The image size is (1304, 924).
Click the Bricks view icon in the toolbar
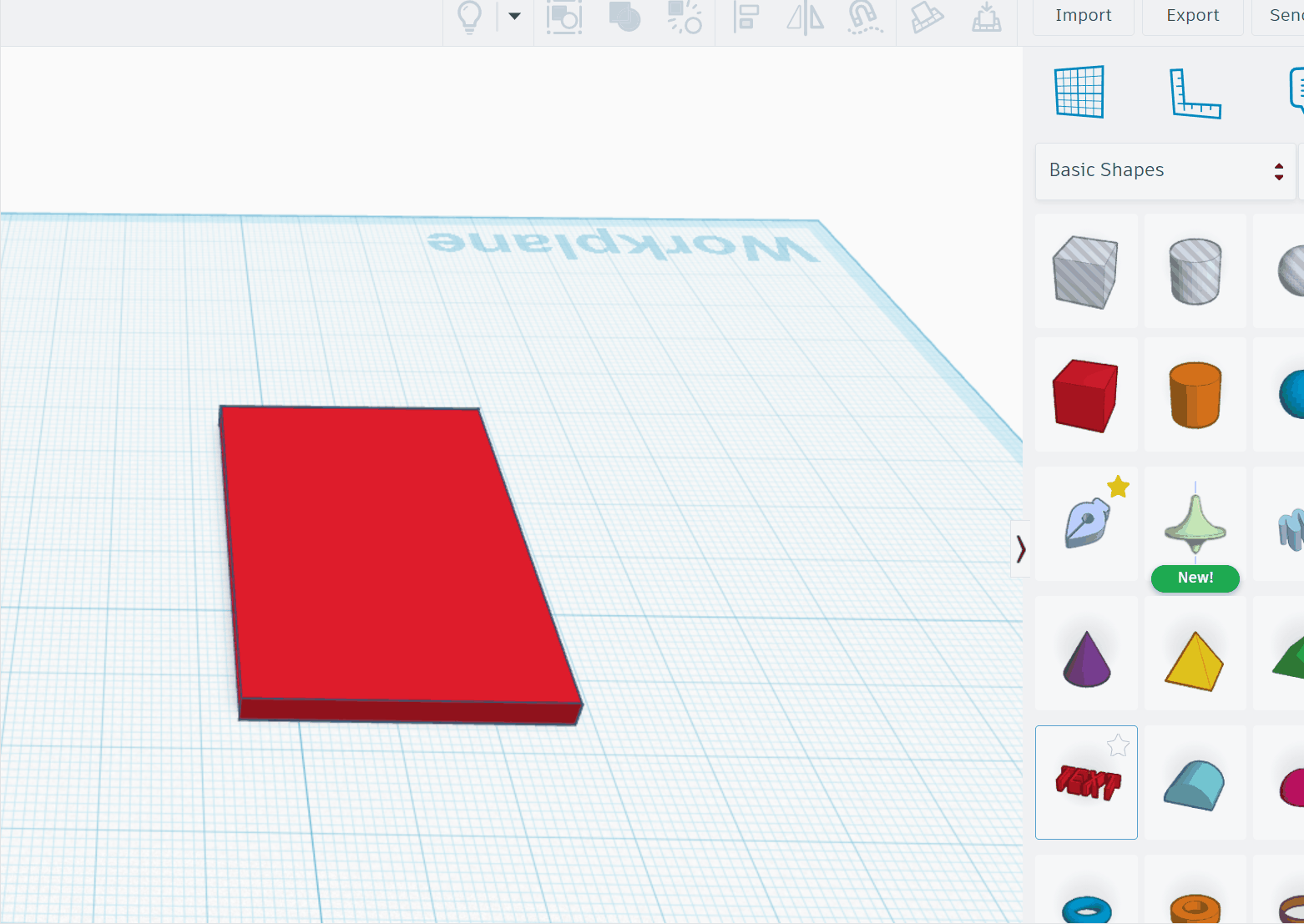[927, 17]
